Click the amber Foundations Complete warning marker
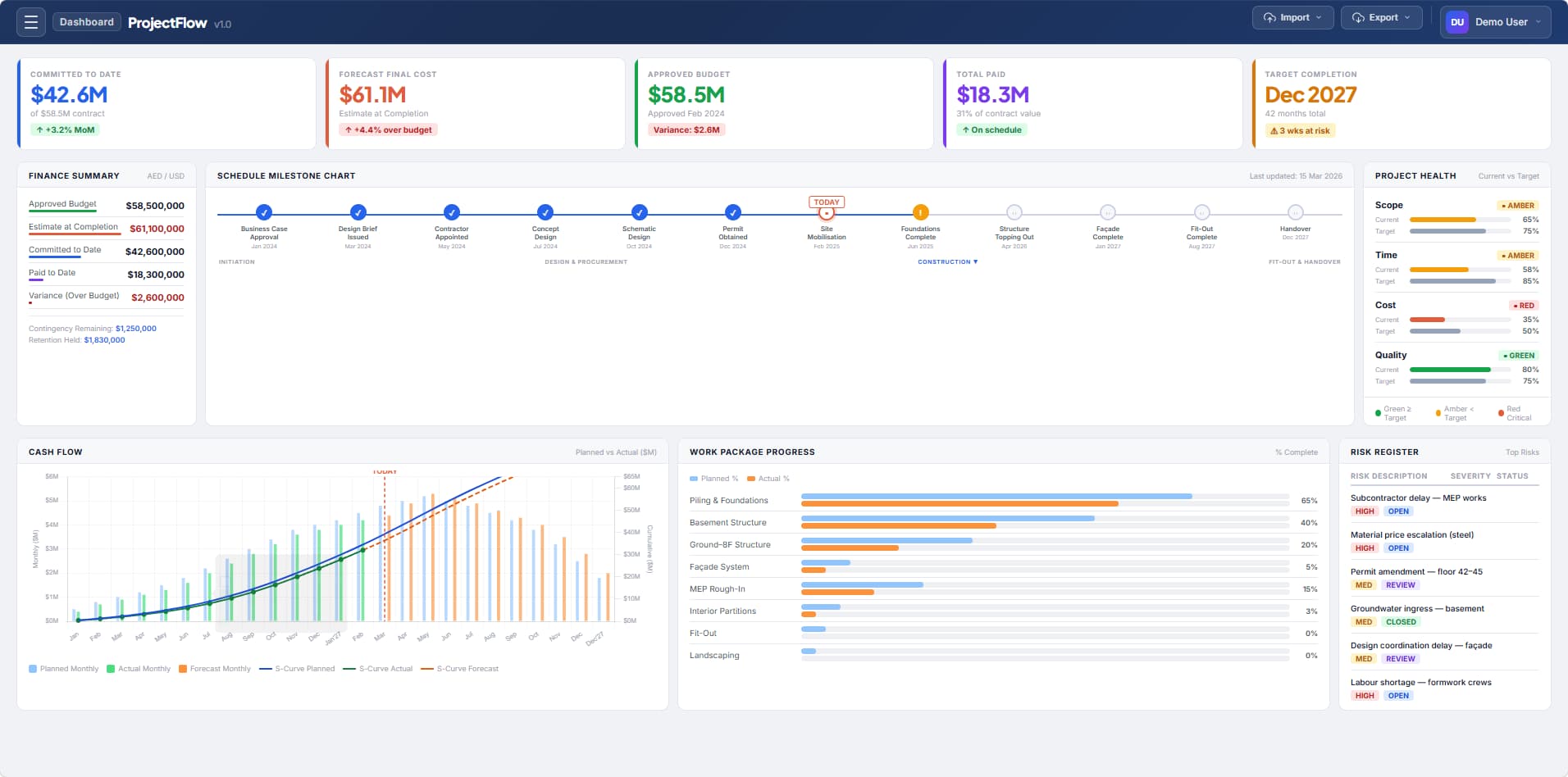The height and width of the screenshot is (777, 1568). coord(920,212)
